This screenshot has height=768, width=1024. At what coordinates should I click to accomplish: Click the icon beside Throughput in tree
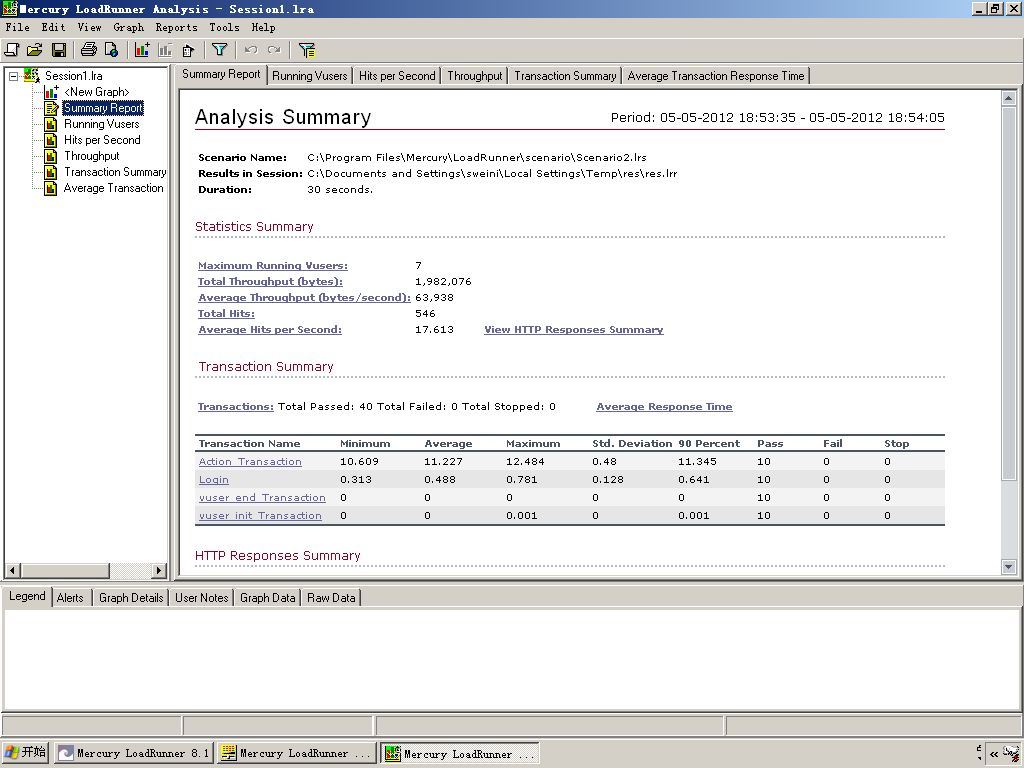point(51,156)
